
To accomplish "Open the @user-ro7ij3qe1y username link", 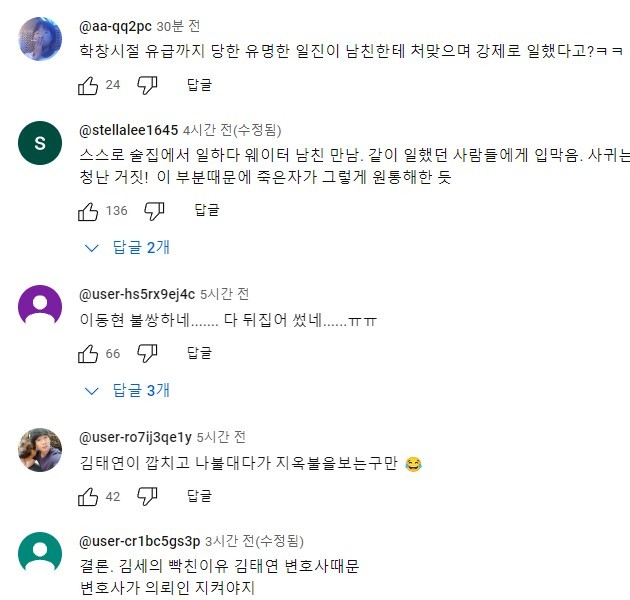I will click(135, 437).
